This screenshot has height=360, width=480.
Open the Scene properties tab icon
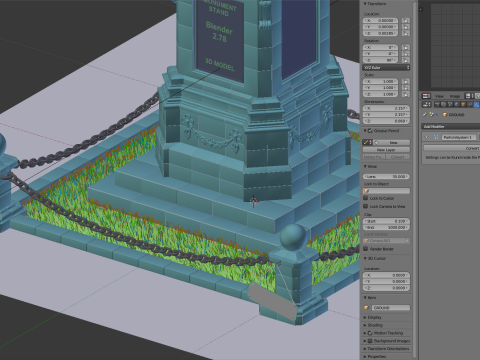(x=450, y=104)
